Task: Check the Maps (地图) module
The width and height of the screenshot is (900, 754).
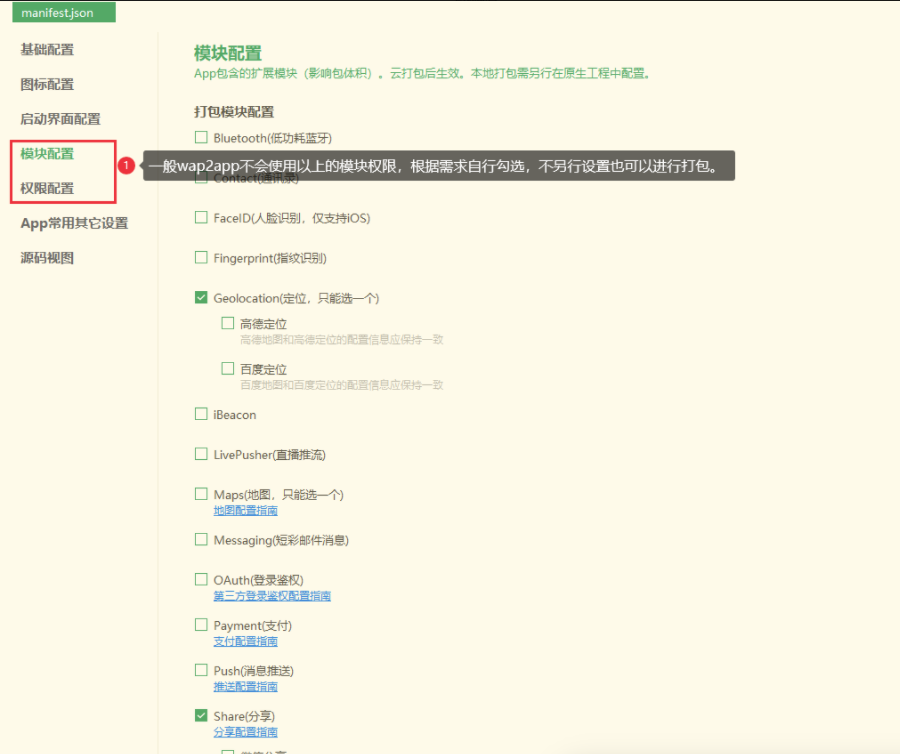Action: [201, 494]
